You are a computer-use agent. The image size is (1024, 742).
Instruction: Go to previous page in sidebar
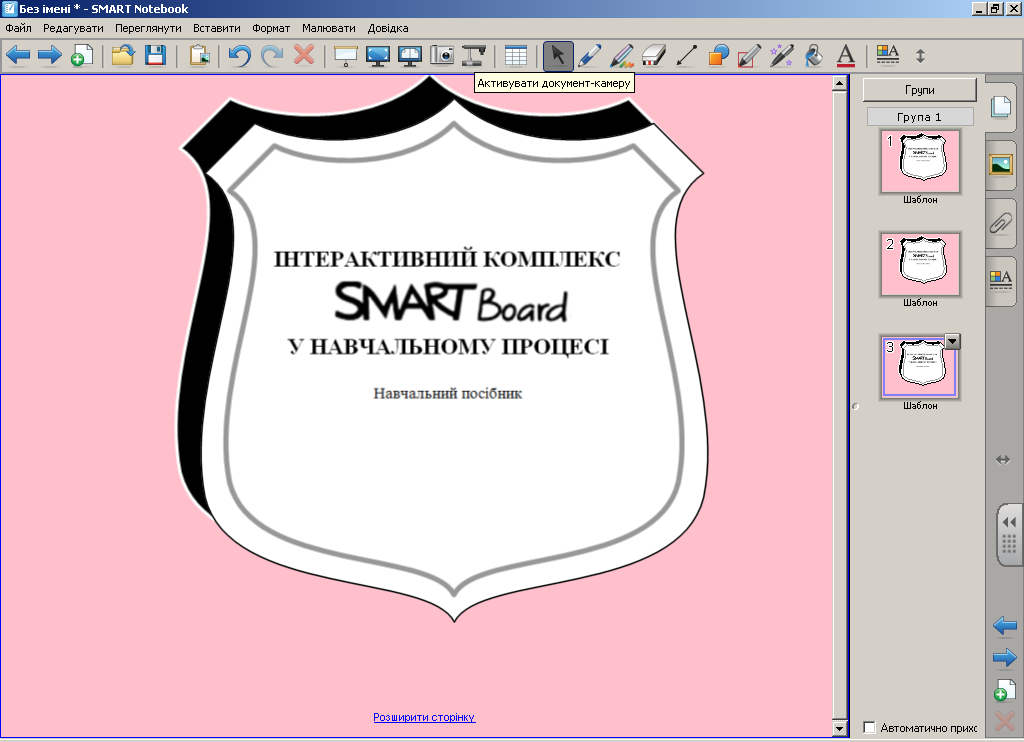point(1004,626)
